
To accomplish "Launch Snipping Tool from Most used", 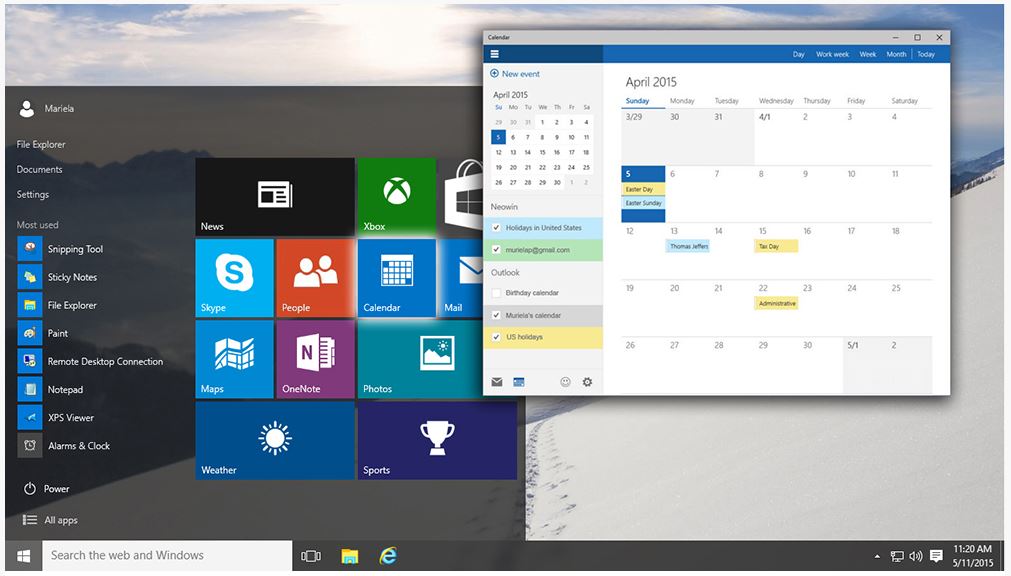I will pos(61,249).
